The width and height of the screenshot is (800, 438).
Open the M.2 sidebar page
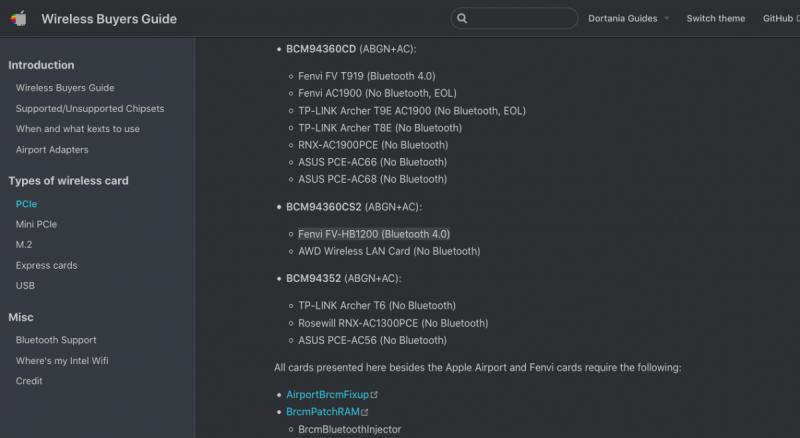[x=24, y=245]
